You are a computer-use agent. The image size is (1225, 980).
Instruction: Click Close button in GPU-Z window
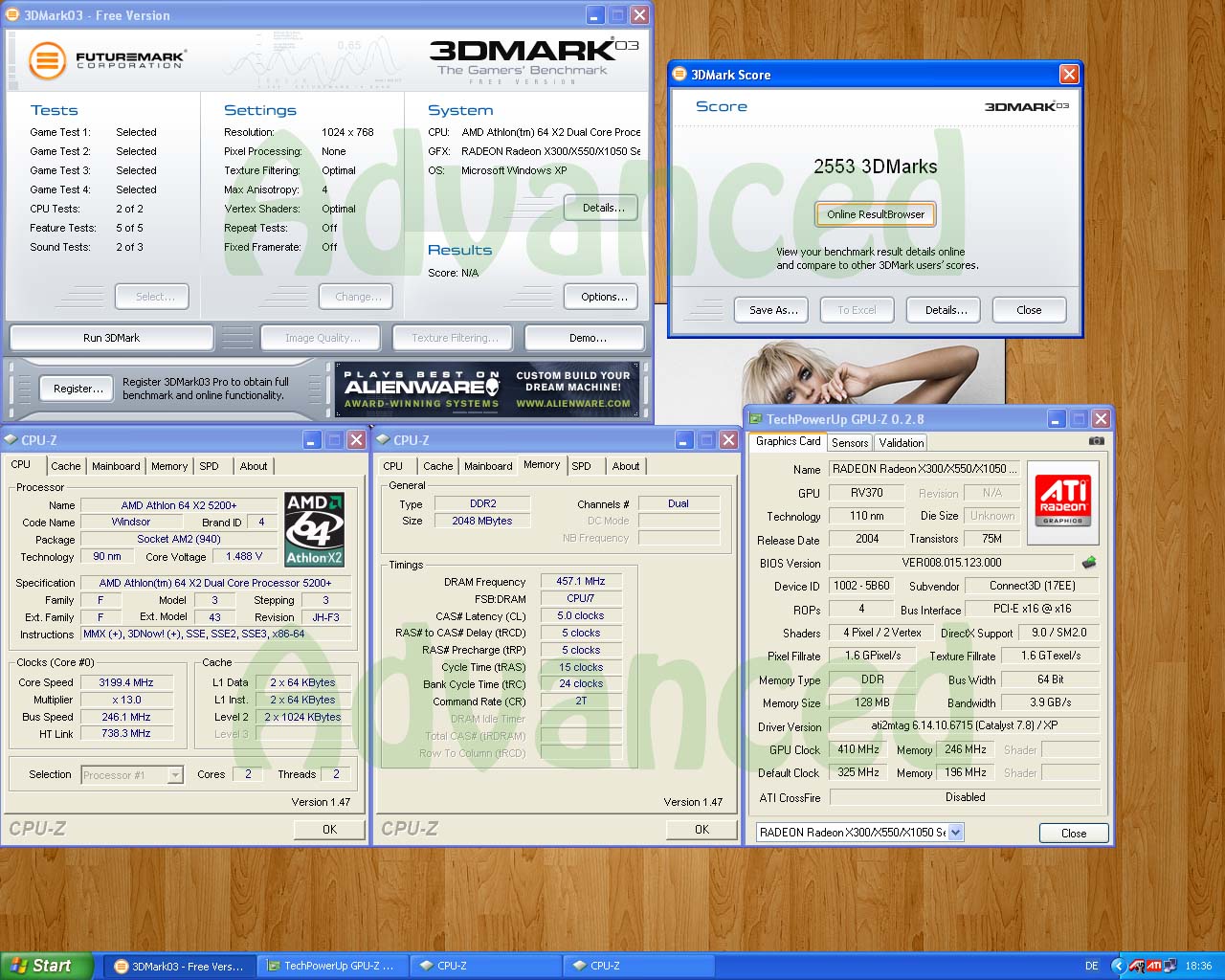coord(1074,834)
